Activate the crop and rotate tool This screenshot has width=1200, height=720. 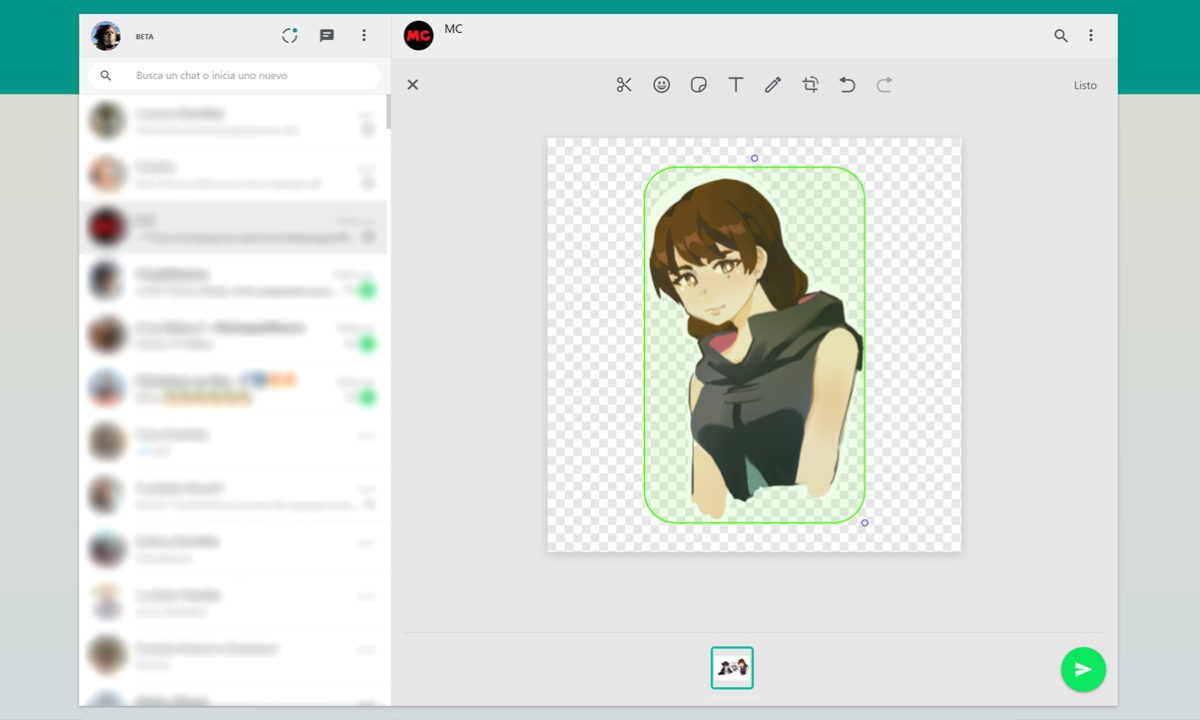810,85
